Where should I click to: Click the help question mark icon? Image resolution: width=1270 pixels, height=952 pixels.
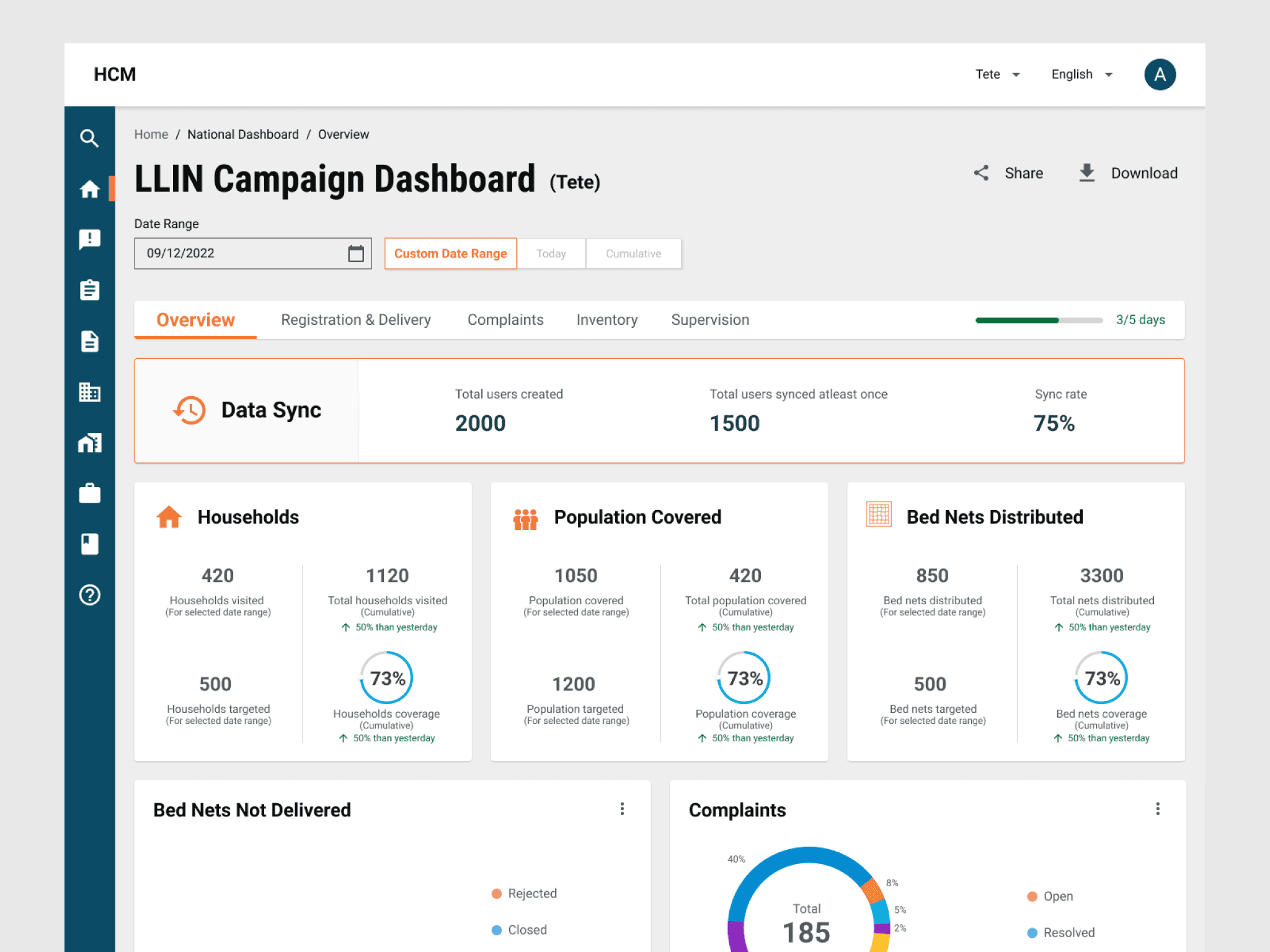[89, 595]
